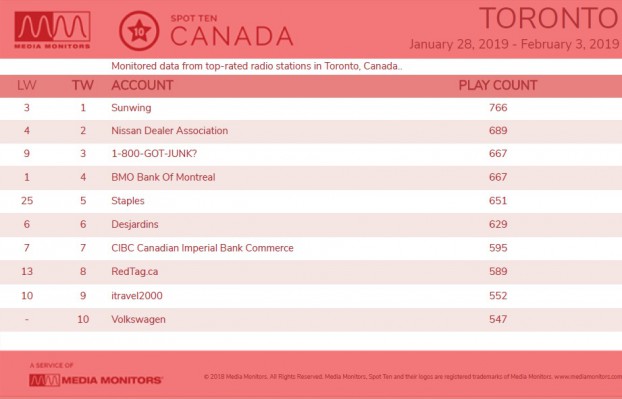Click the Staples account name
Screen dimensions: 622x399
click(x=128, y=201)
